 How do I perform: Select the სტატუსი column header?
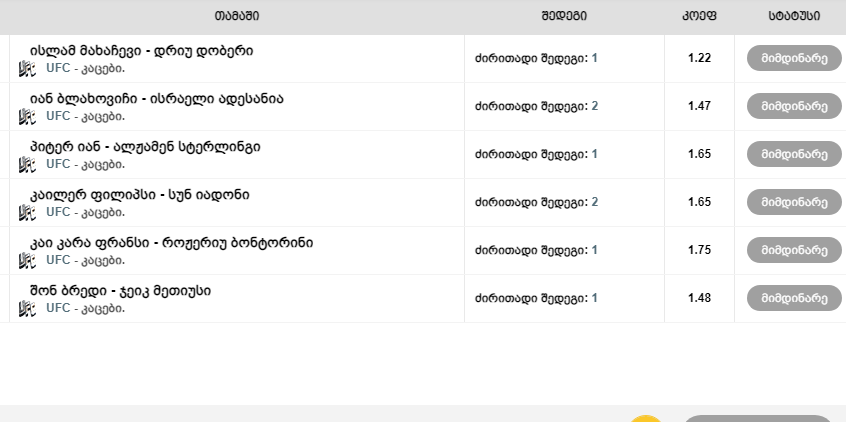click(794, 16)
